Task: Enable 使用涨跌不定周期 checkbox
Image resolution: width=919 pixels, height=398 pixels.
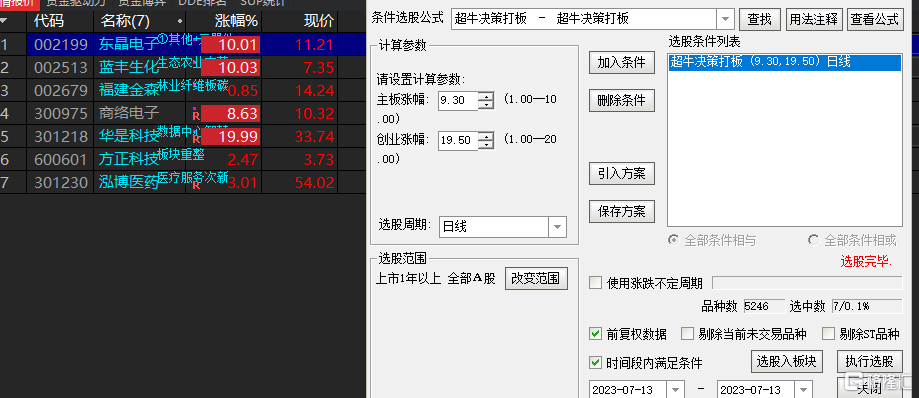Action: click(x=595, y=283)
